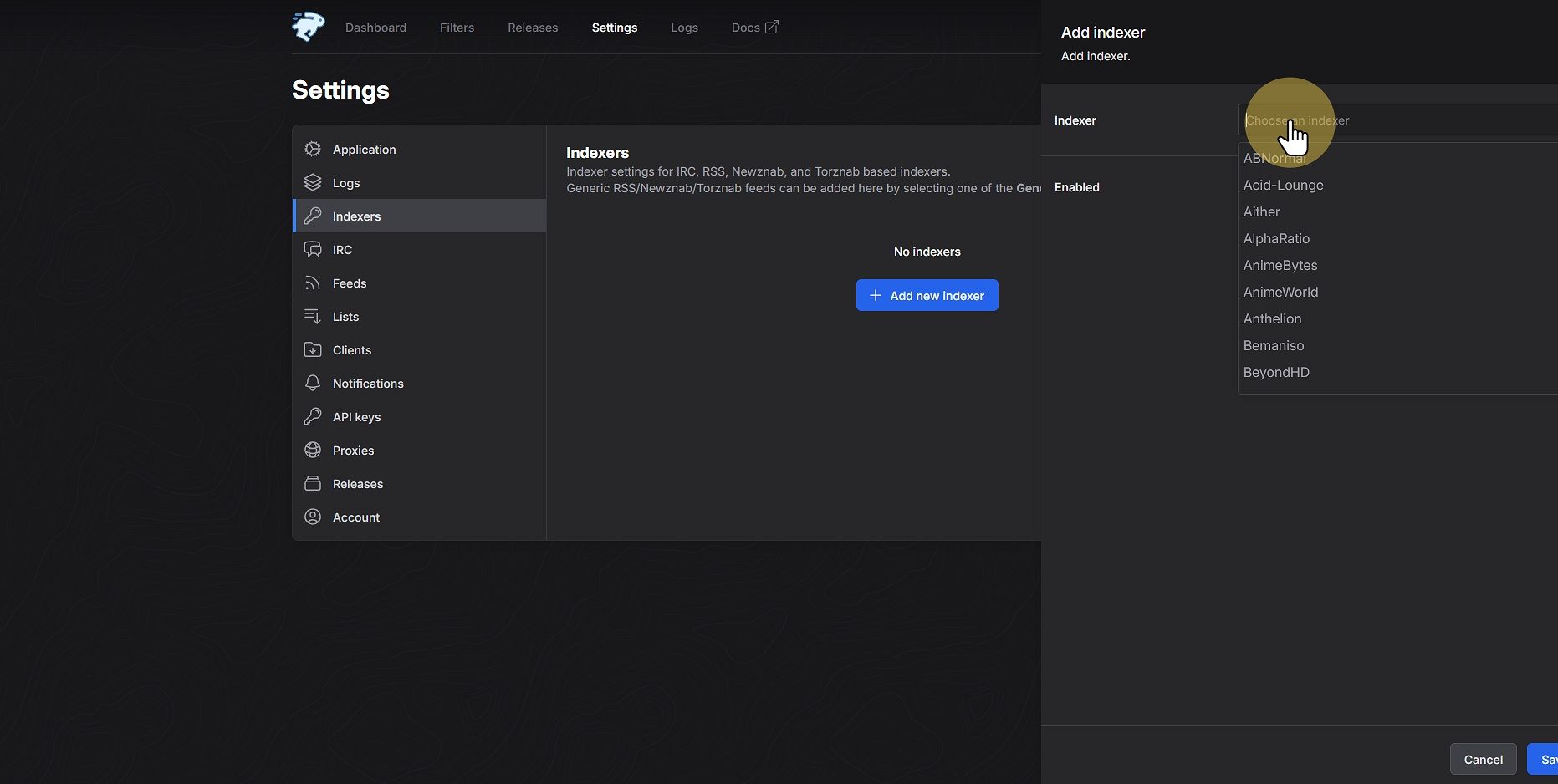Open the Clients label in sidebar
Viewport: 1558px width, 784px height.
point(352,350)
